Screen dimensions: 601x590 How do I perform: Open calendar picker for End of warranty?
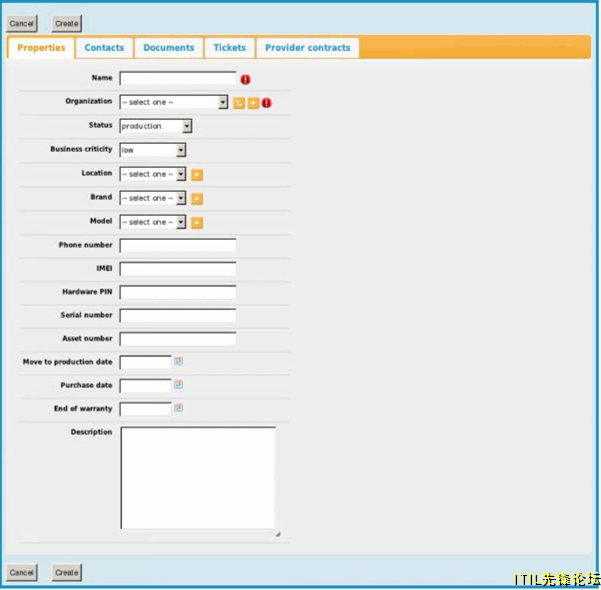[178, 408]
